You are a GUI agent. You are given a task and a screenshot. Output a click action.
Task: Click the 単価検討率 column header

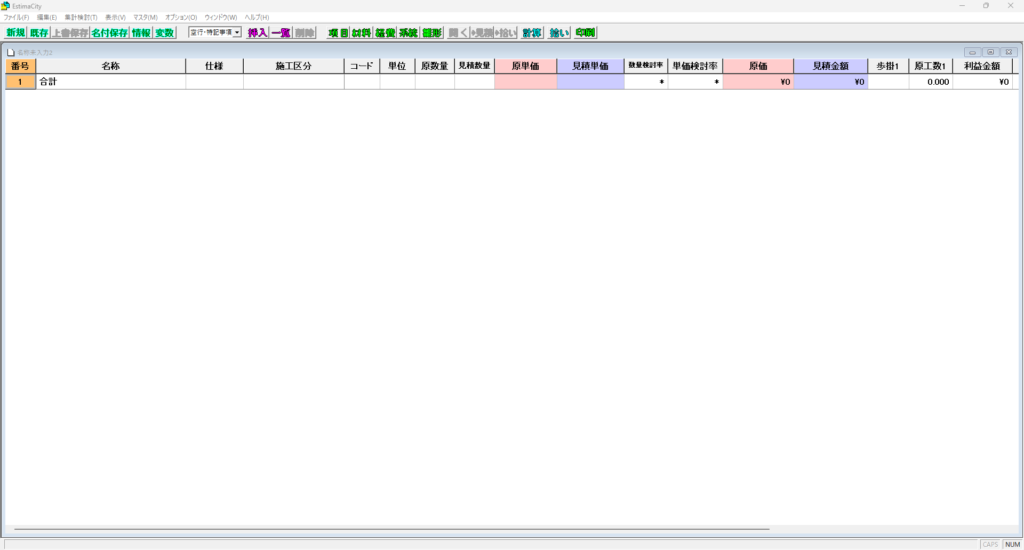(x=695, y=66)
